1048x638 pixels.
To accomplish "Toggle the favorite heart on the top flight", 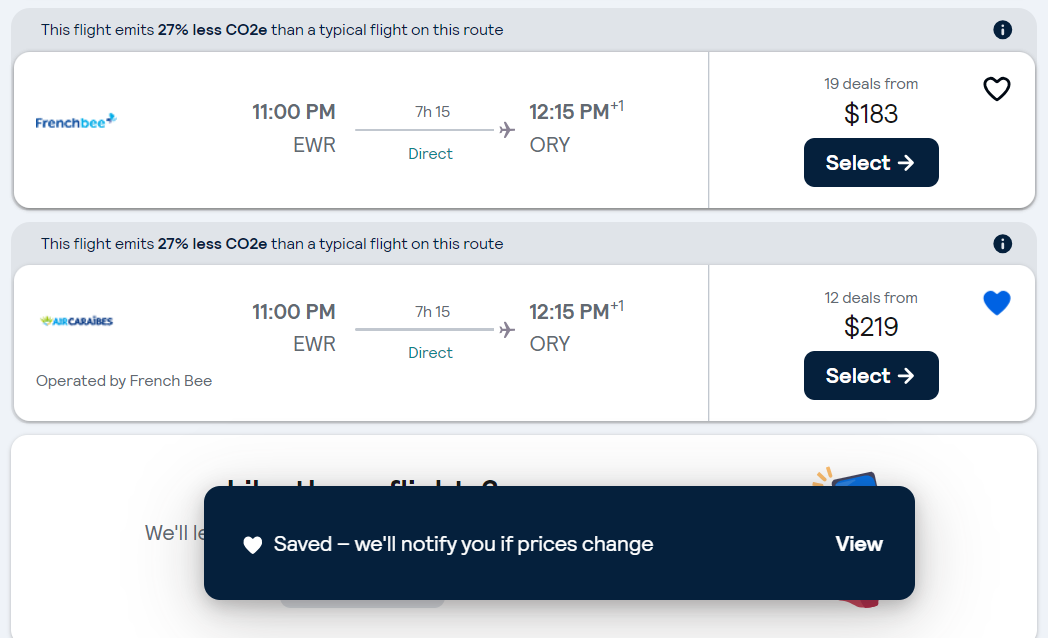I will pos(996,89).
